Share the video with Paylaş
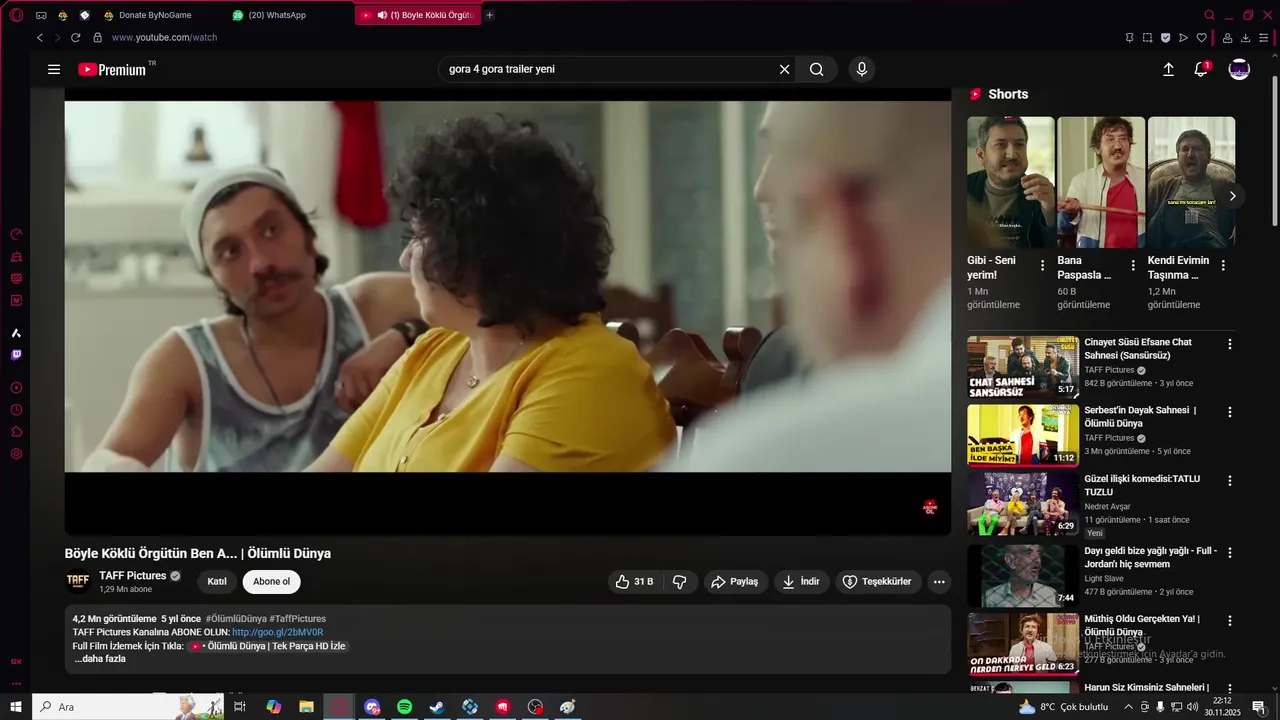The height and width of the screenshot is (720, 1280). click(734, 581)
